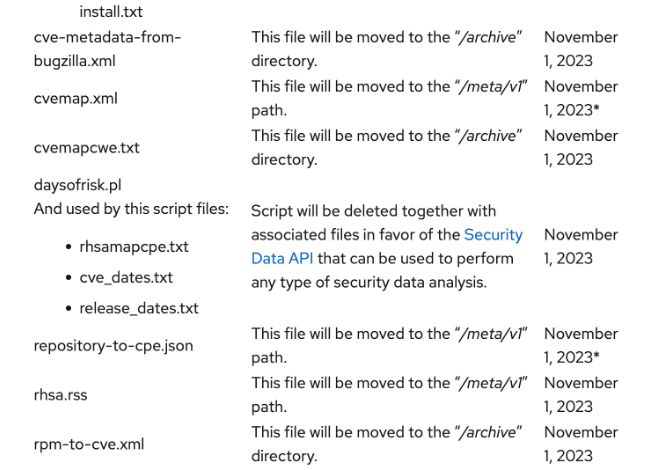
Task: Click the cvemap.xml November 1, 2023* date
Action: (581, 99)
